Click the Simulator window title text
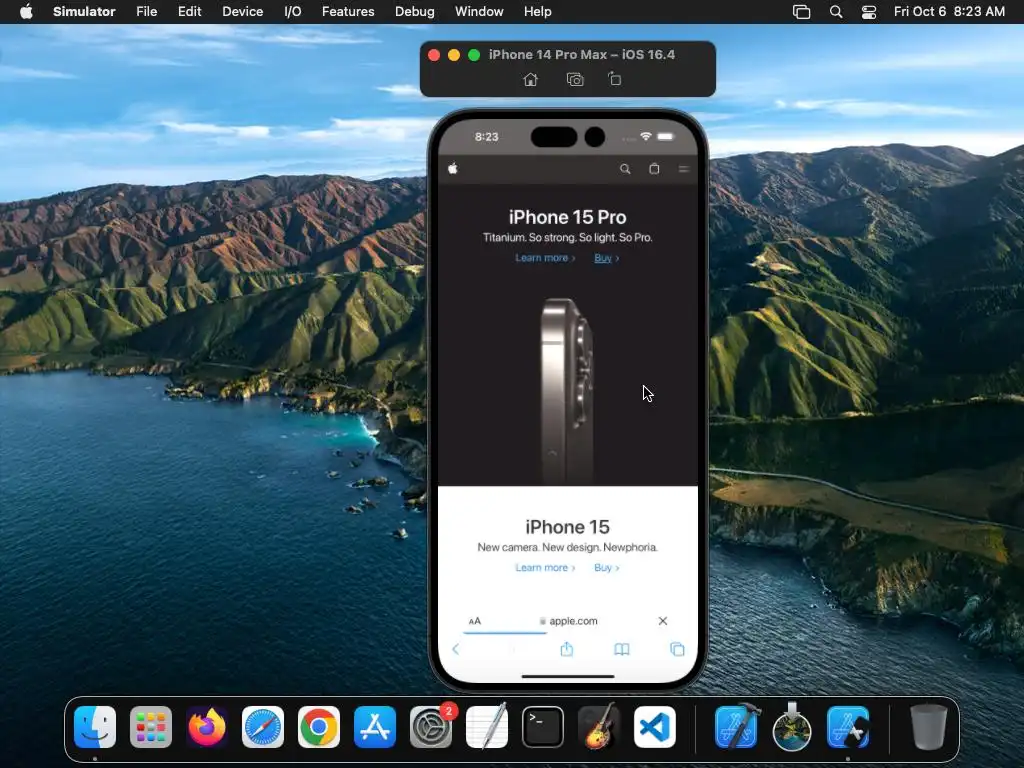 pyautogui.click(x=582, y=55)
